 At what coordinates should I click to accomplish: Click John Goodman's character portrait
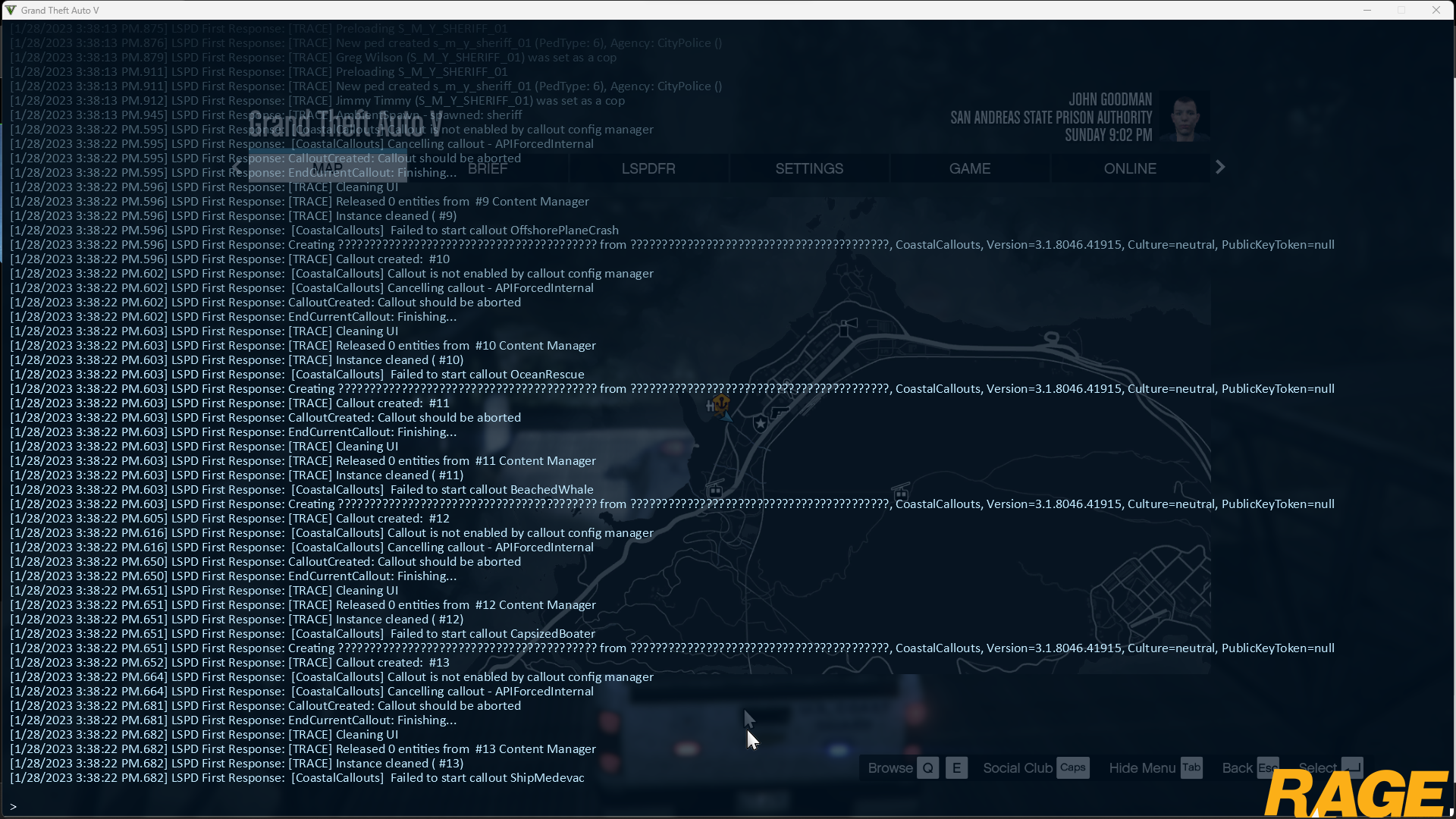click(1185, 118)
